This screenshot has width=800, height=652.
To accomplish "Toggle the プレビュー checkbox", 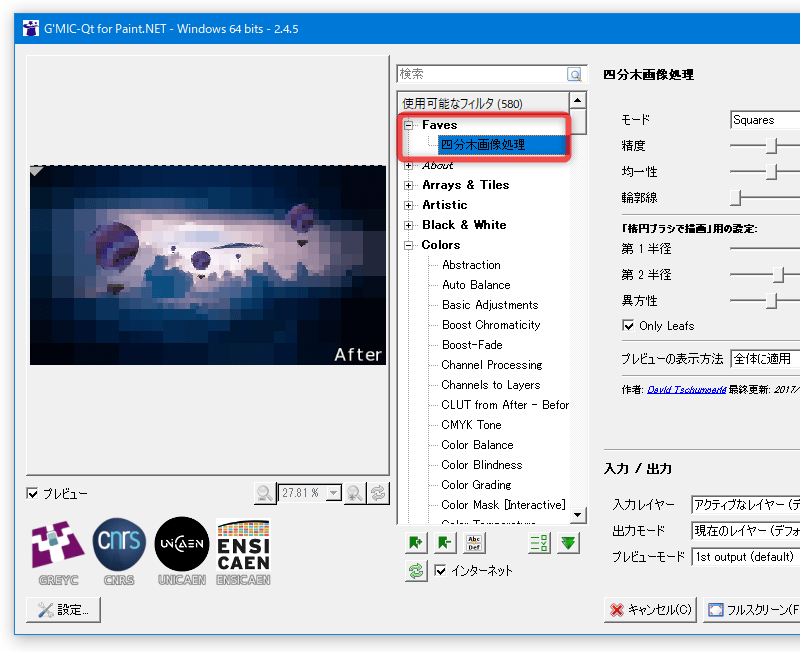I will coord(32,493).
